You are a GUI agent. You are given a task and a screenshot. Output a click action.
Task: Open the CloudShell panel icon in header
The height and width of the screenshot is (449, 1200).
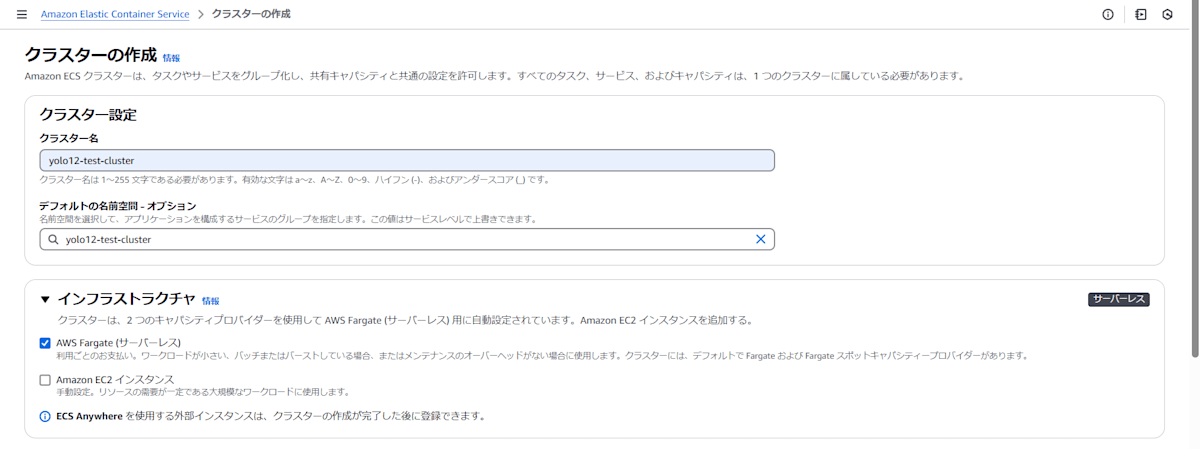click(1141, 15)
